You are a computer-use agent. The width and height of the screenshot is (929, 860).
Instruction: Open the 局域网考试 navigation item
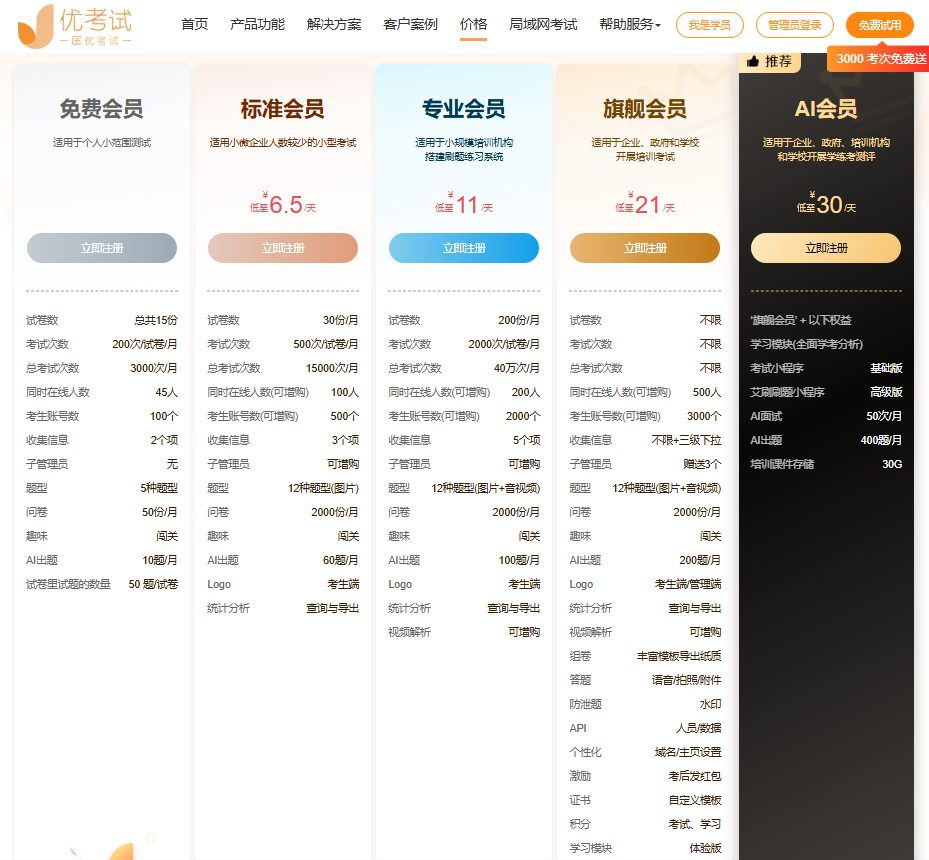pyautogui.click(x=541, y=24)
